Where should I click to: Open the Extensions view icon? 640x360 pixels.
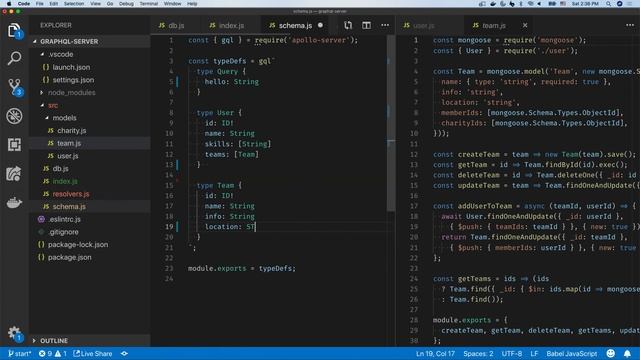(14, 144)
